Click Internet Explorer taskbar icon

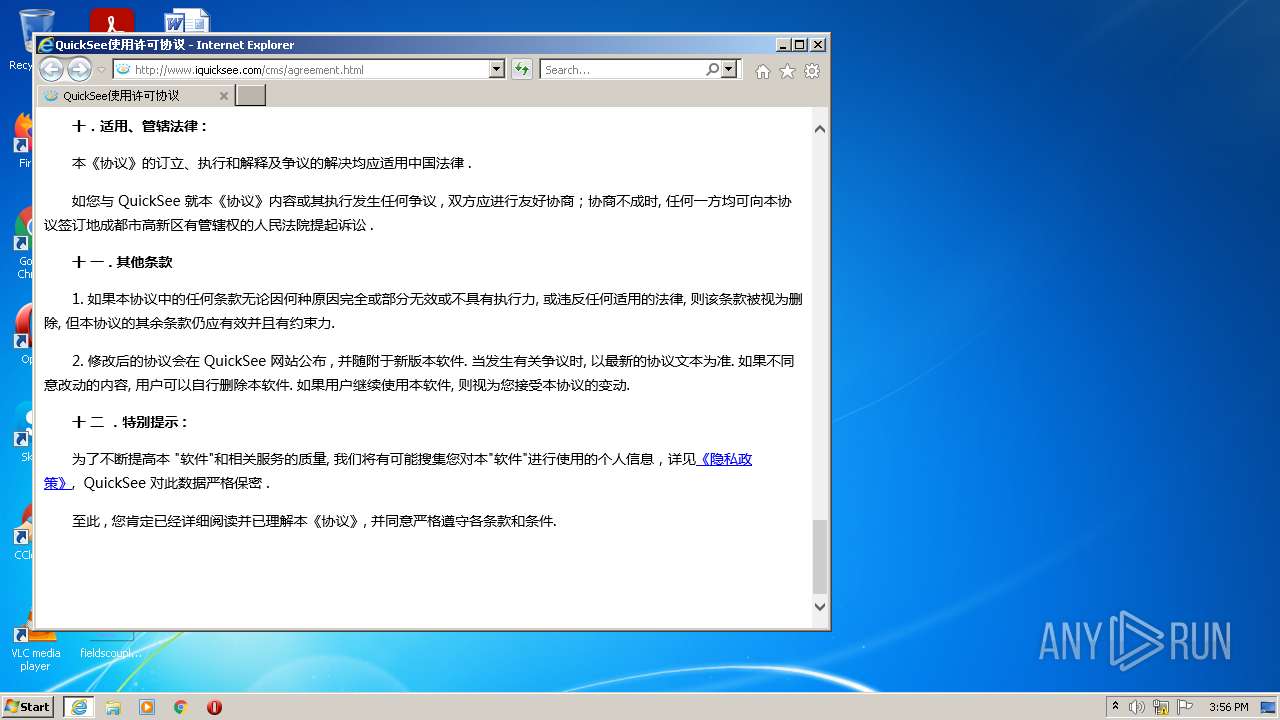78,706
